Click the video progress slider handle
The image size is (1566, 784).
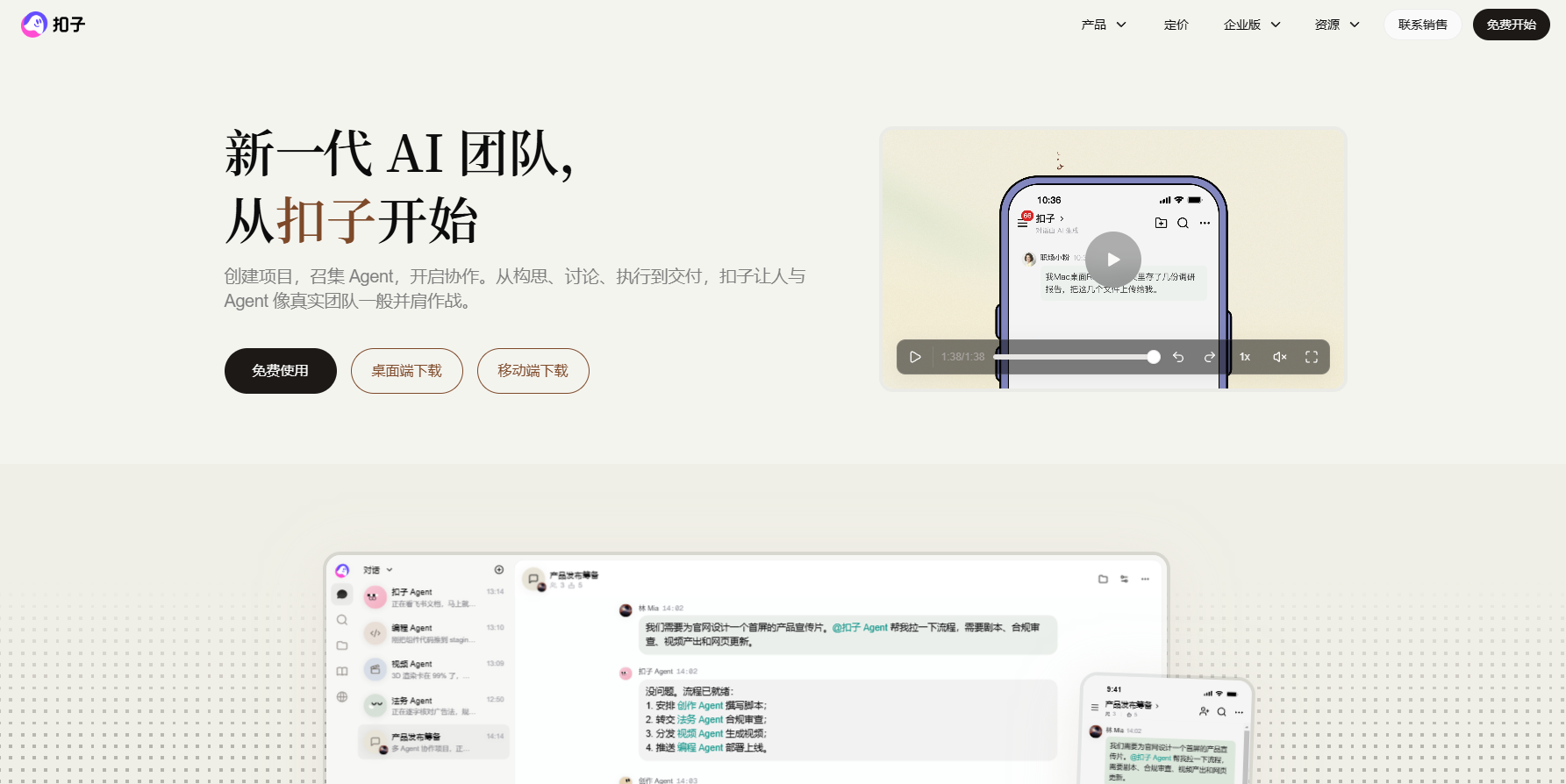[1154, 357]
